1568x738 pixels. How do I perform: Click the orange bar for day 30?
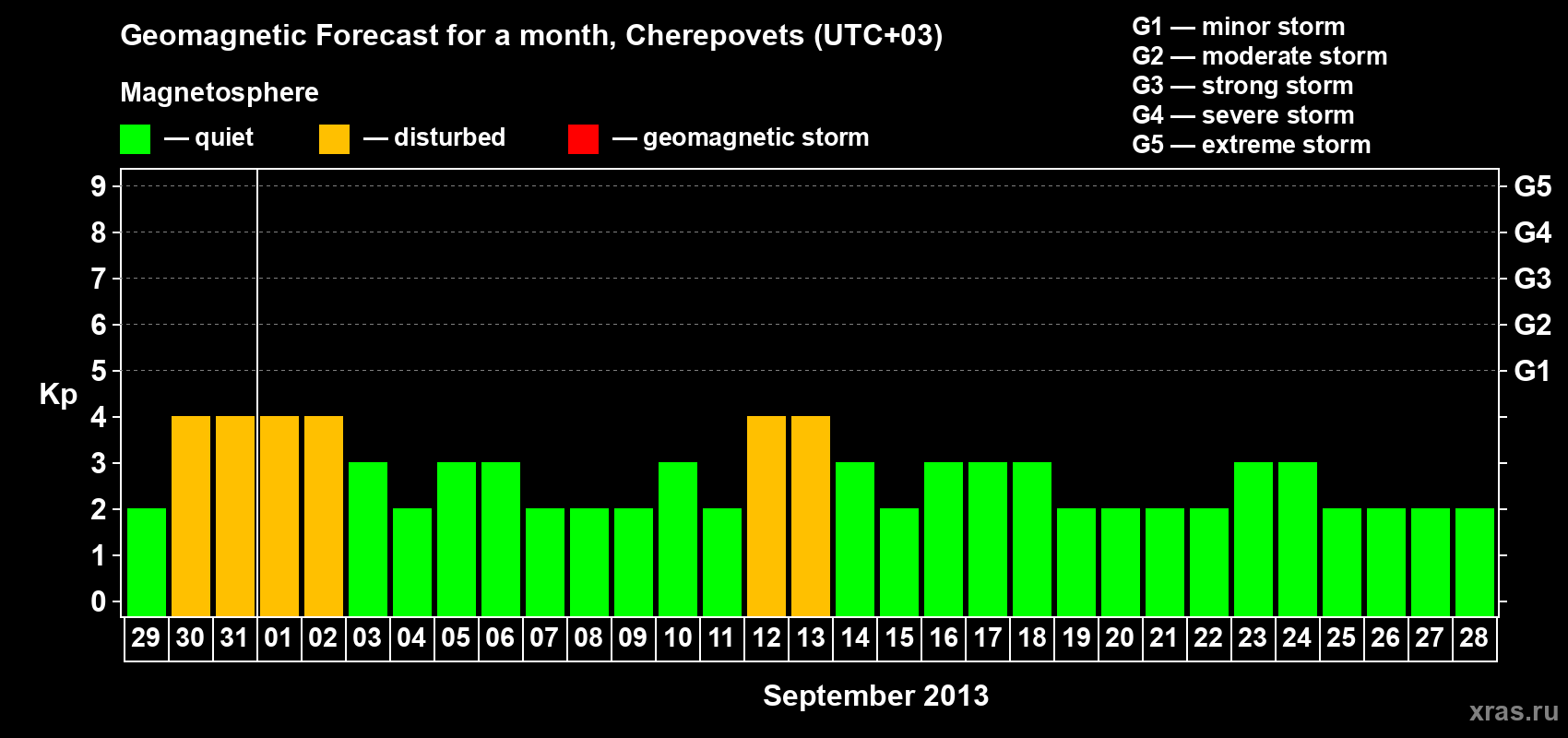(191, 516)
